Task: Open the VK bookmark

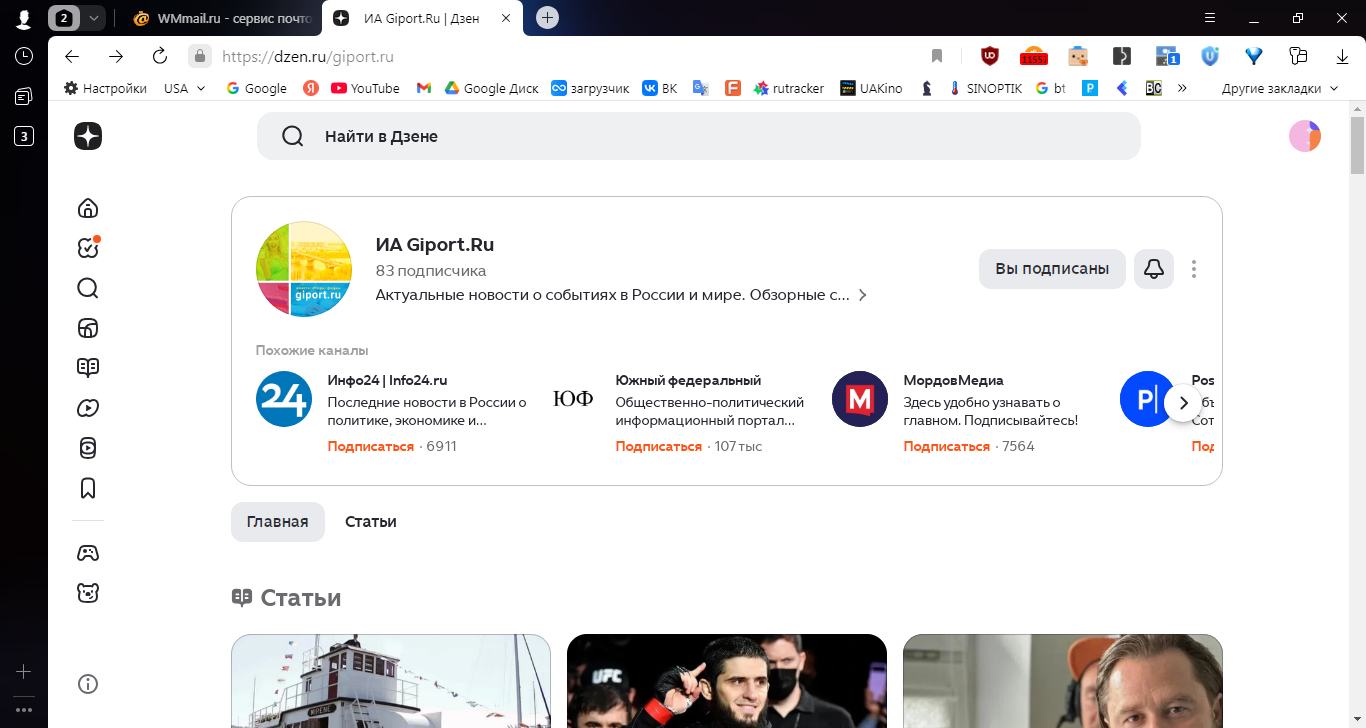Action: point(660,88)
